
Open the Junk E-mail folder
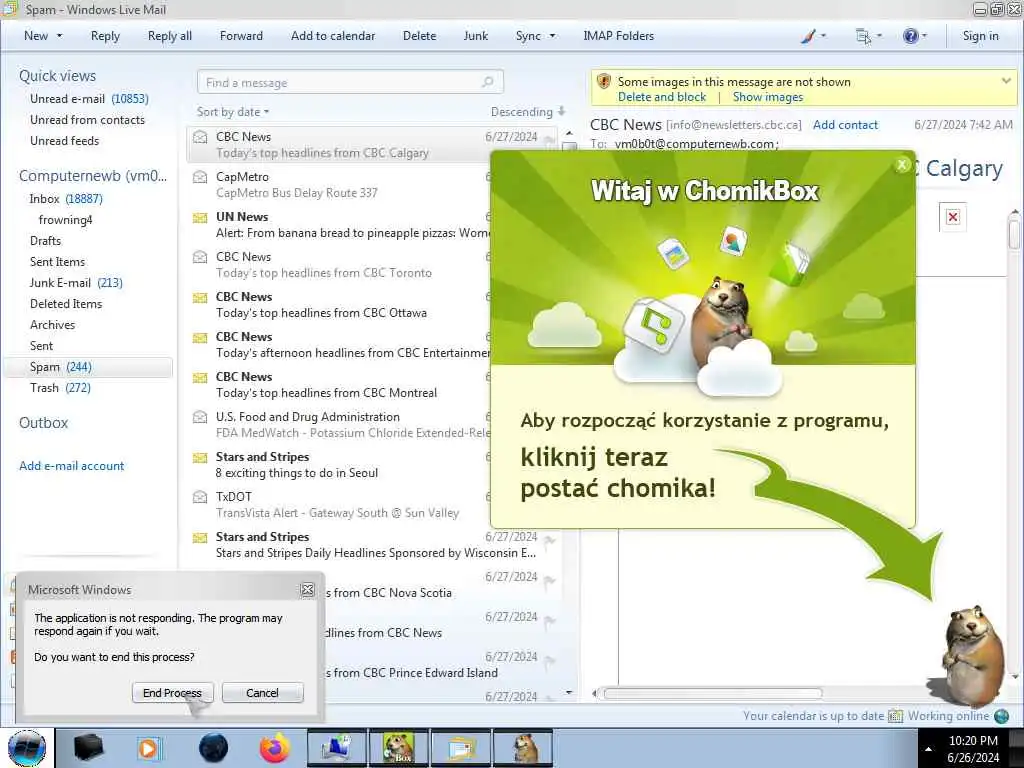[x=76, y=283]
